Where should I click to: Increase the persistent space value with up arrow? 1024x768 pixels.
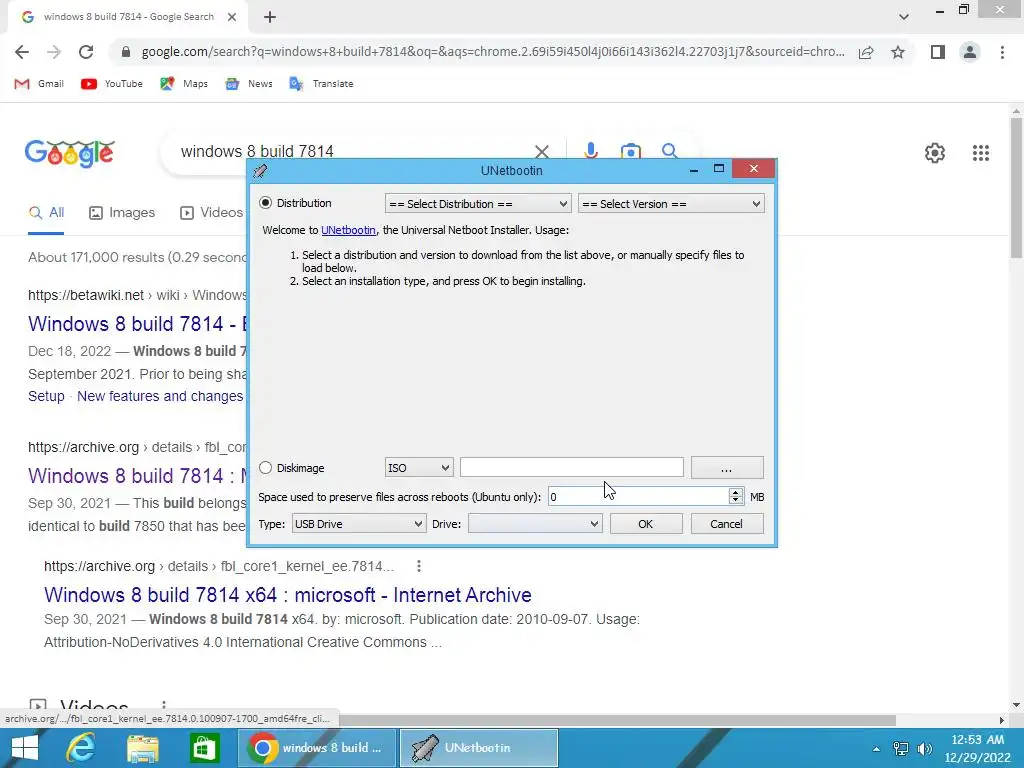(736, 492)
